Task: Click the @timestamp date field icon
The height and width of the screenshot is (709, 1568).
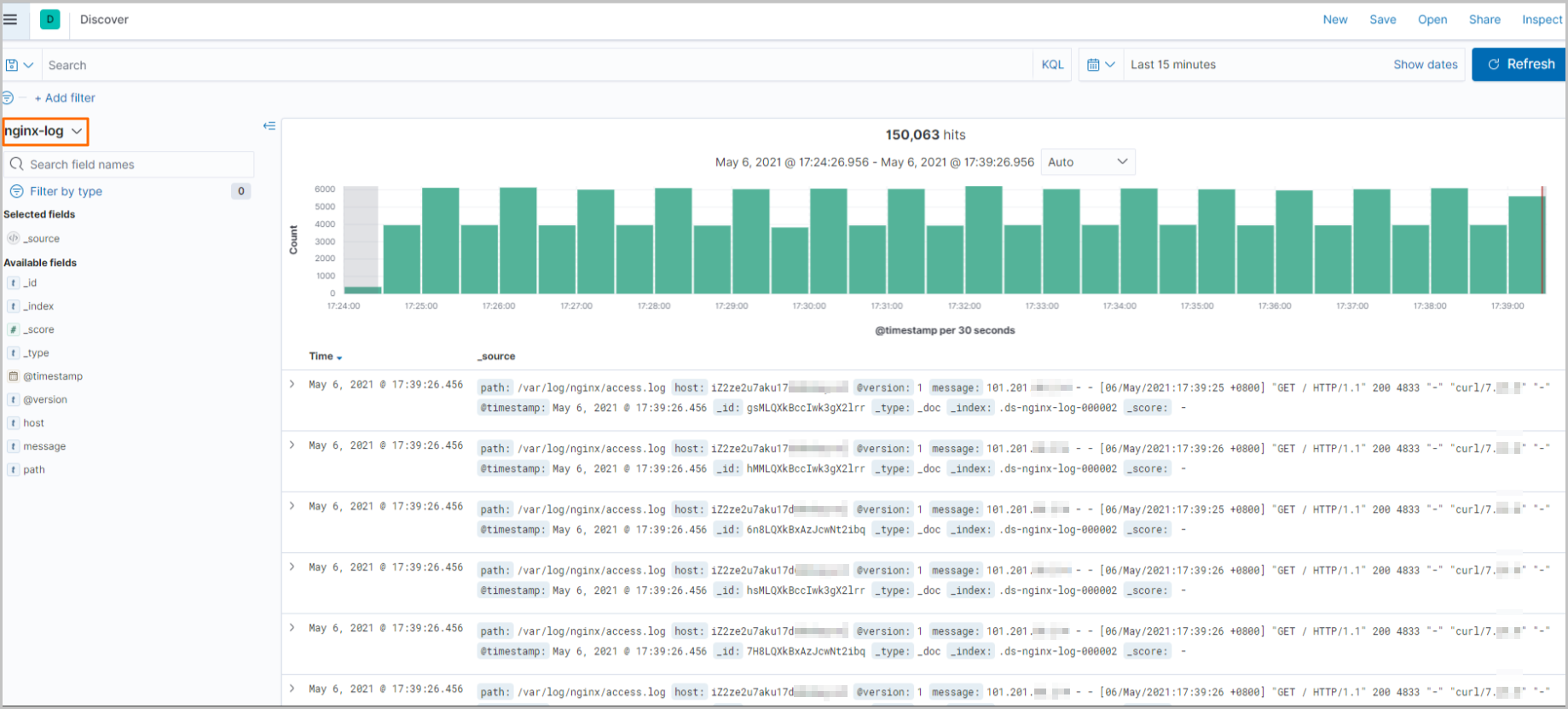Action: tap(14, 376)
